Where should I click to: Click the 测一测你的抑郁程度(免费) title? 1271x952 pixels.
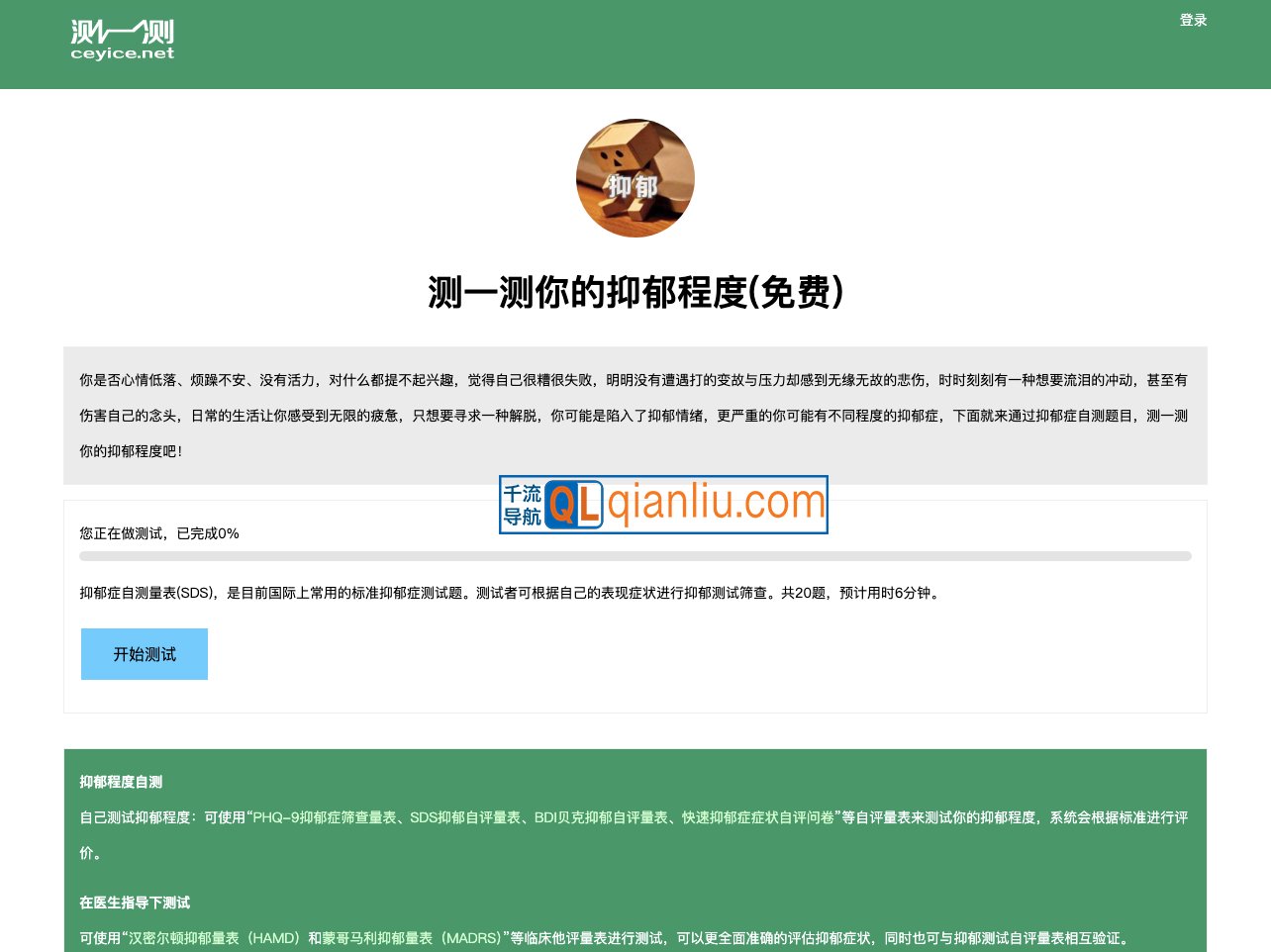(x=635, y=293)
